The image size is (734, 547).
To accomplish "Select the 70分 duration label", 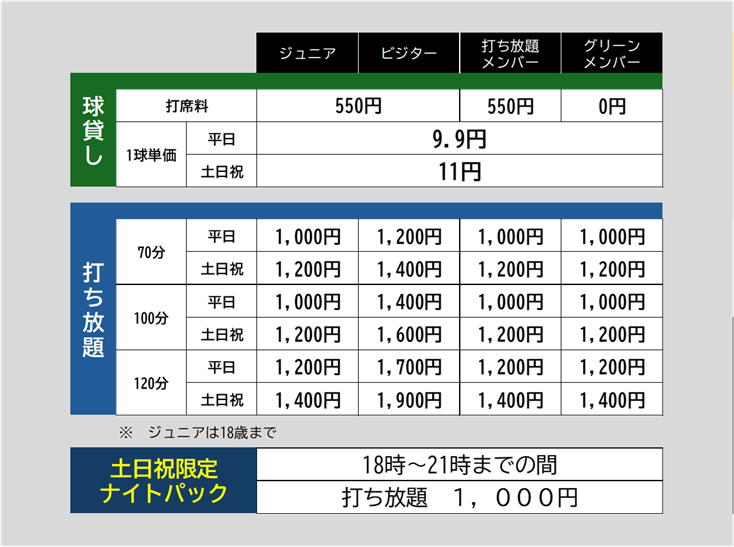I will (151, 252).
